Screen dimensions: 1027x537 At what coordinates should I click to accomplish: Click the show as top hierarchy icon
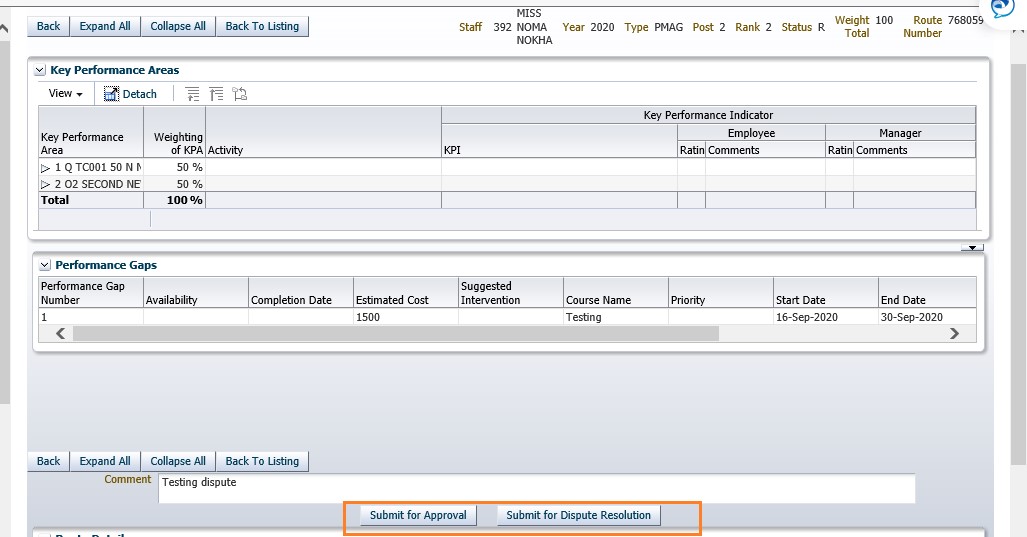[x=239, y=94]
